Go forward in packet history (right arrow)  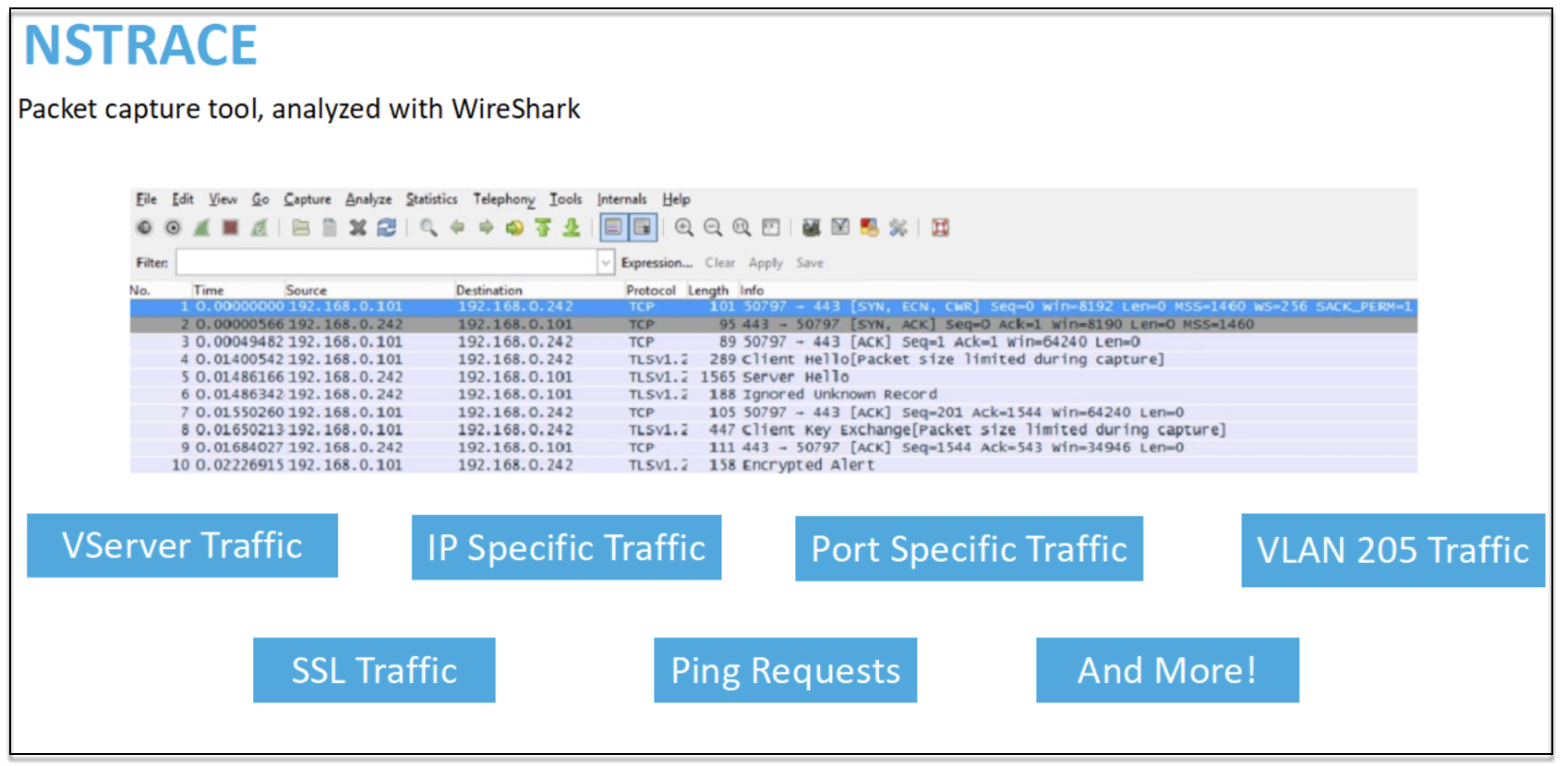(486, 227)
